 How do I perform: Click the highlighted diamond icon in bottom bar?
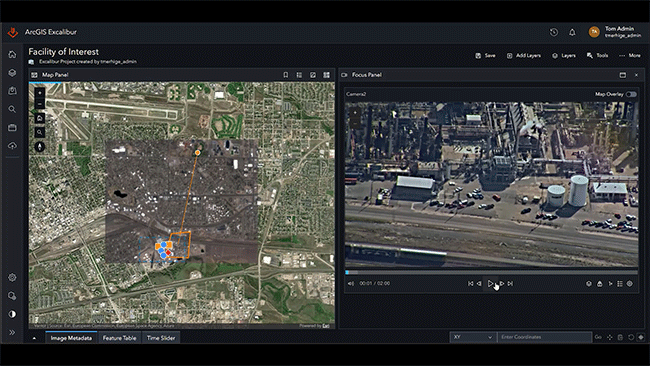(641, 337)
